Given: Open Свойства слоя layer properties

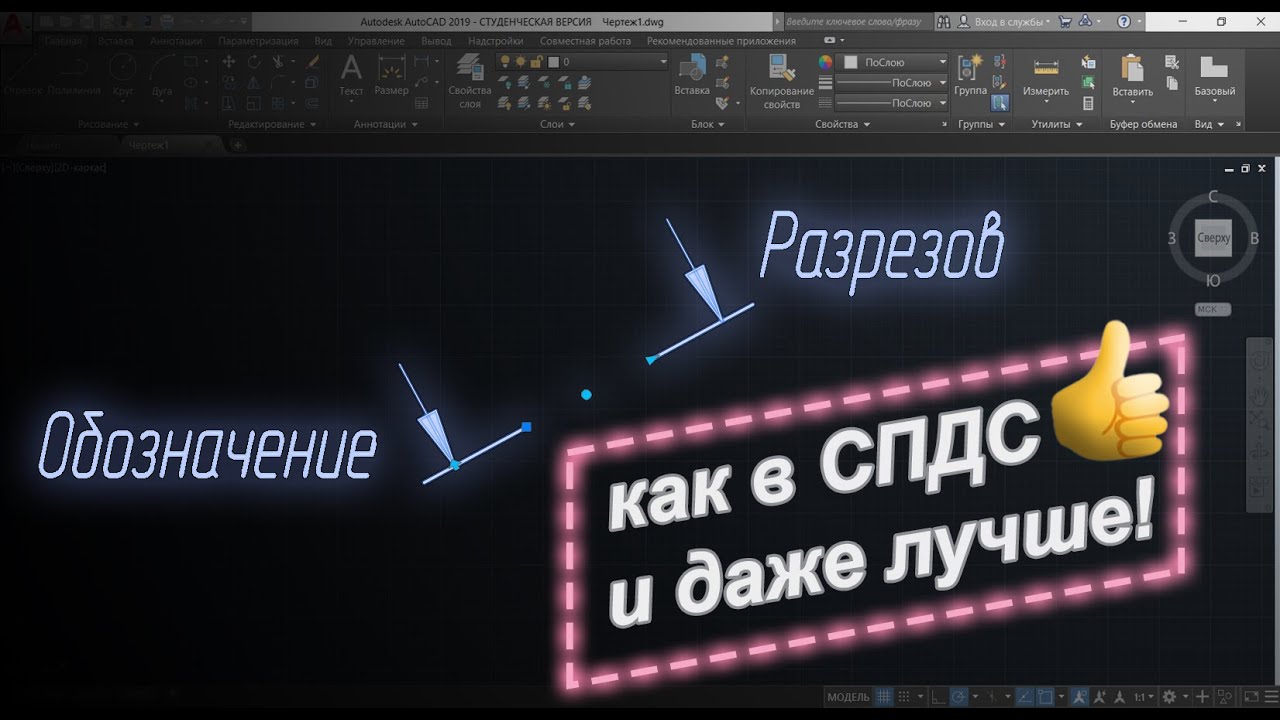Looking at the screenshot, I should pyautogui.click(x=470, y=82).
